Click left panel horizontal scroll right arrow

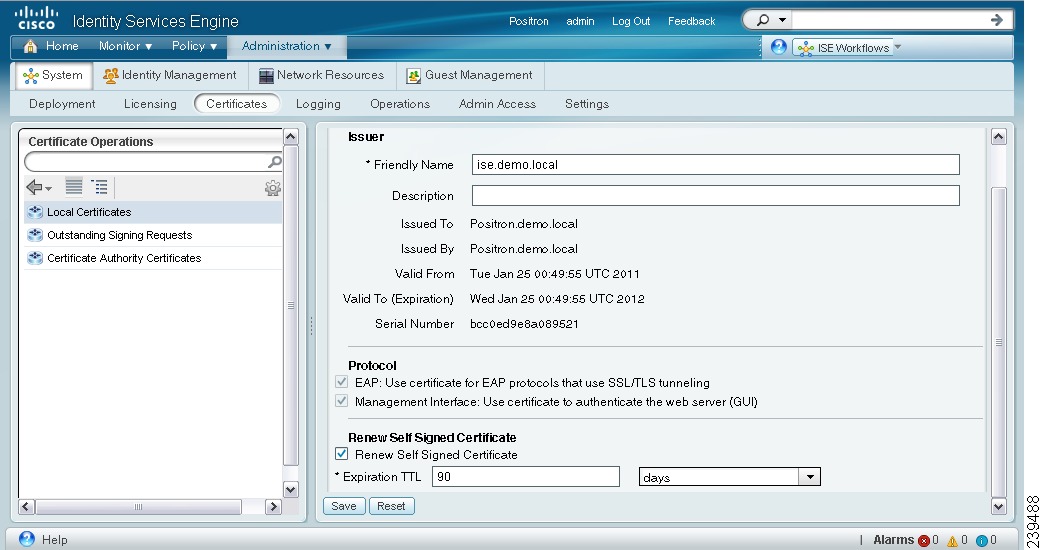coord(273,507)
